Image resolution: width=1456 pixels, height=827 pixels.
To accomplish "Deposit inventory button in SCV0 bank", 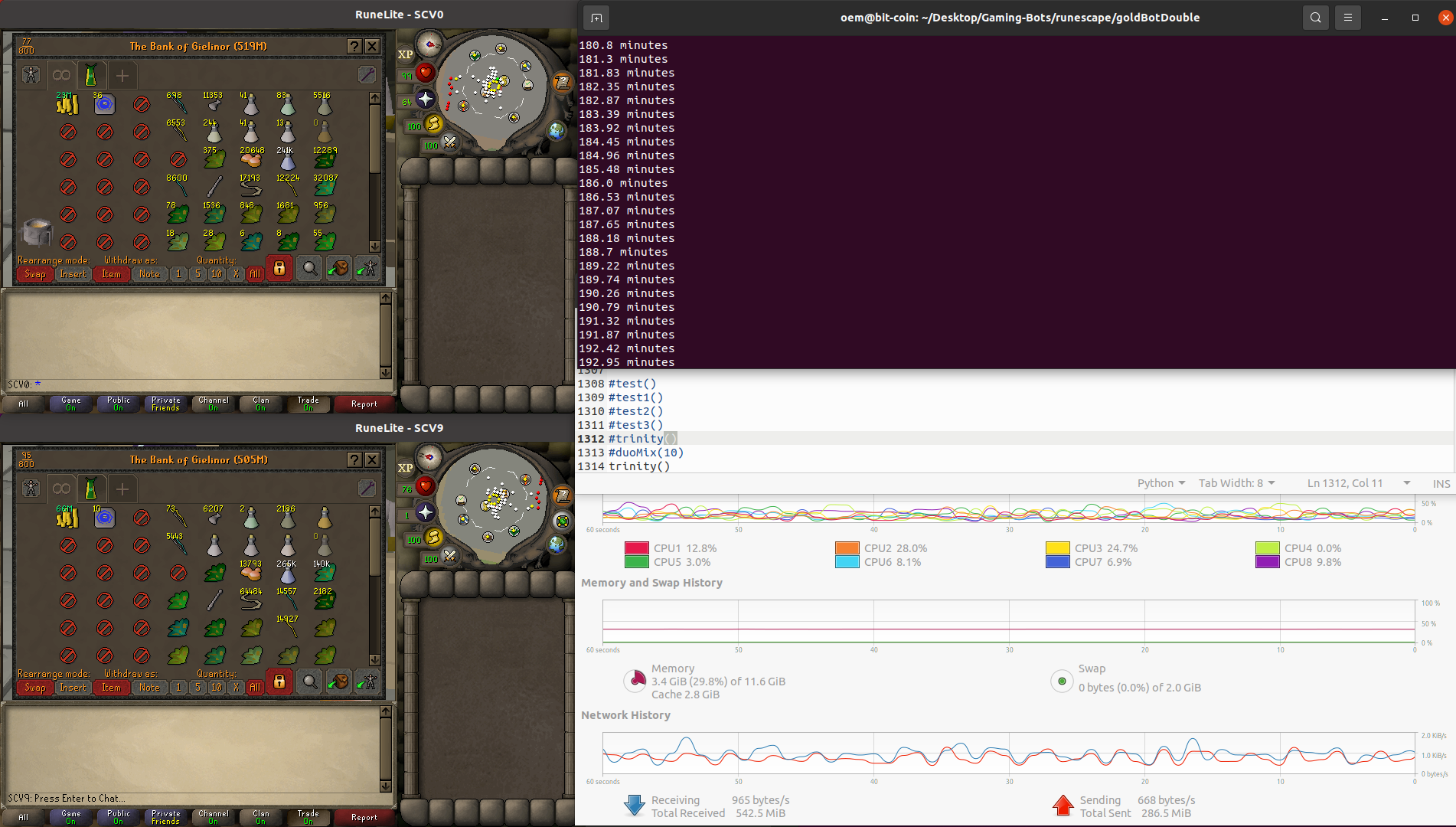I will click(x=338, y=268).
